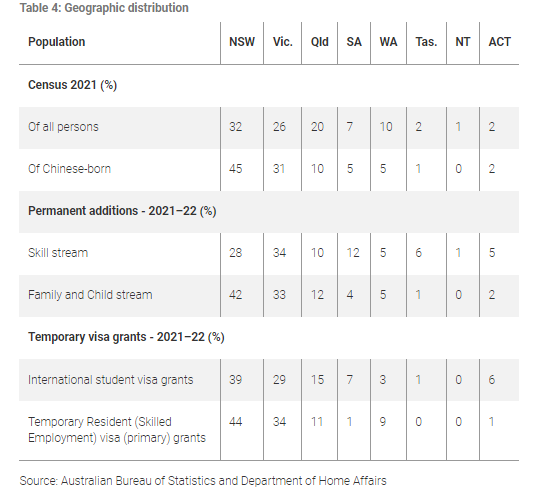Select the Skill stream row label
The image size is (540, 491).
tap(58, 253)
